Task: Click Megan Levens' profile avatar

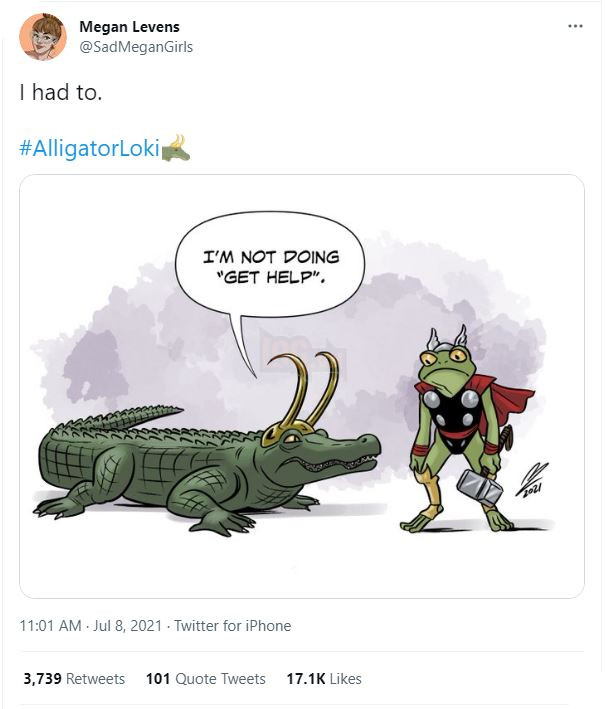Action: point(43,36)
